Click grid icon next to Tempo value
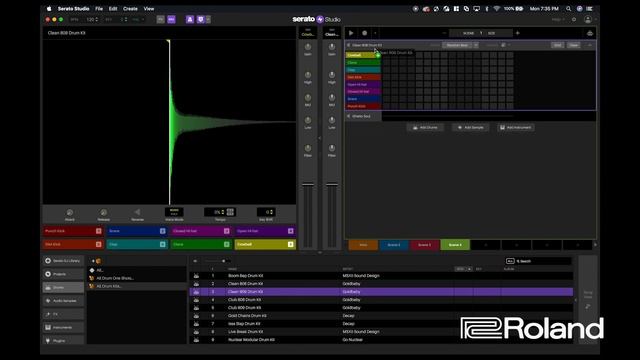This screenshot has width=640, height=360. (x=230, y=212)
